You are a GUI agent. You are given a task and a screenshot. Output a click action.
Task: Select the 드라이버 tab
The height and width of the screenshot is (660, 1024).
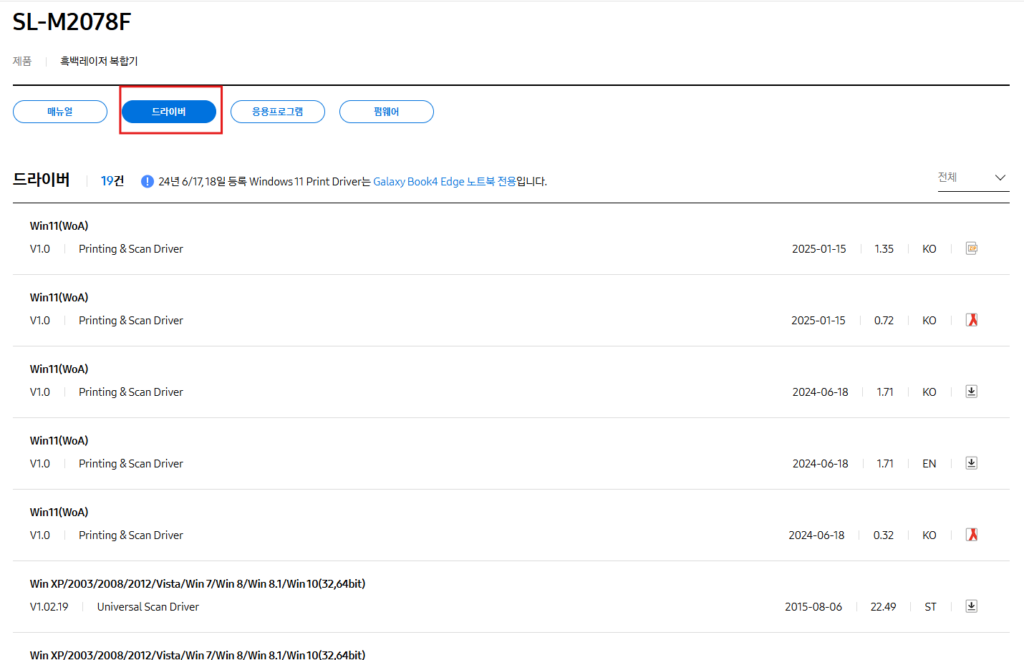[169, 112]
